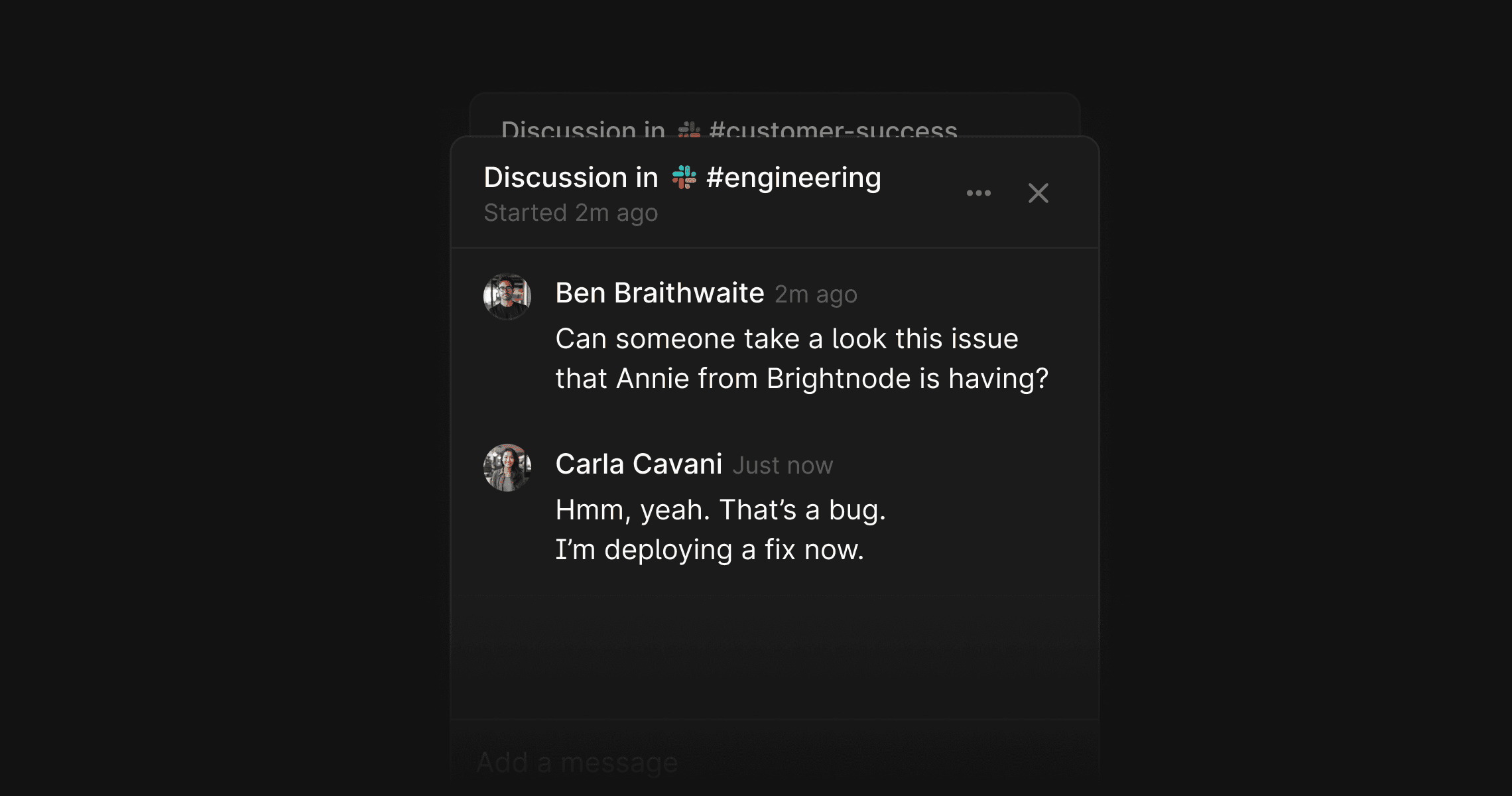Click the 'Discussion in' title of engineering panel
Screen dimensions: 1512x796
point(570,178)
